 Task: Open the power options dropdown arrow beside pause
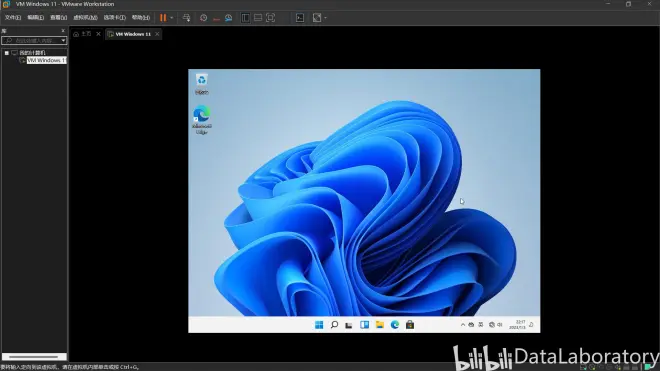coord(172,18)
